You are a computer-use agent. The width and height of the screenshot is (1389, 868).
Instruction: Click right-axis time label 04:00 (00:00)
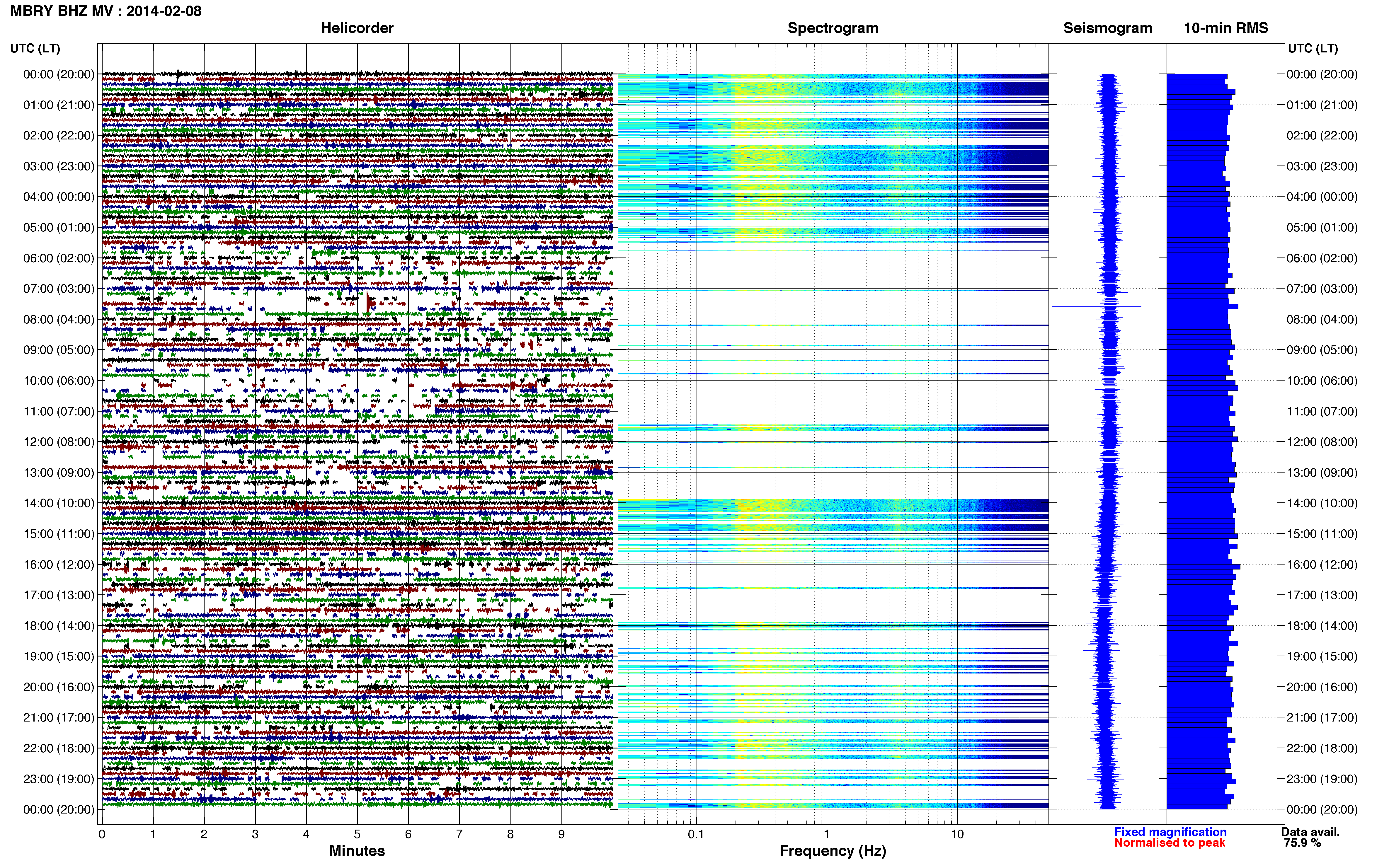(x=1322, y=197)
